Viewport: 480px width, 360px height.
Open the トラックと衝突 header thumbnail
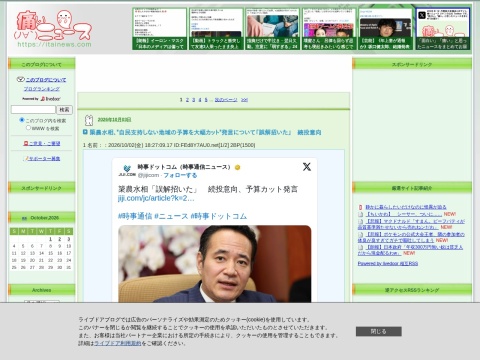216,29
